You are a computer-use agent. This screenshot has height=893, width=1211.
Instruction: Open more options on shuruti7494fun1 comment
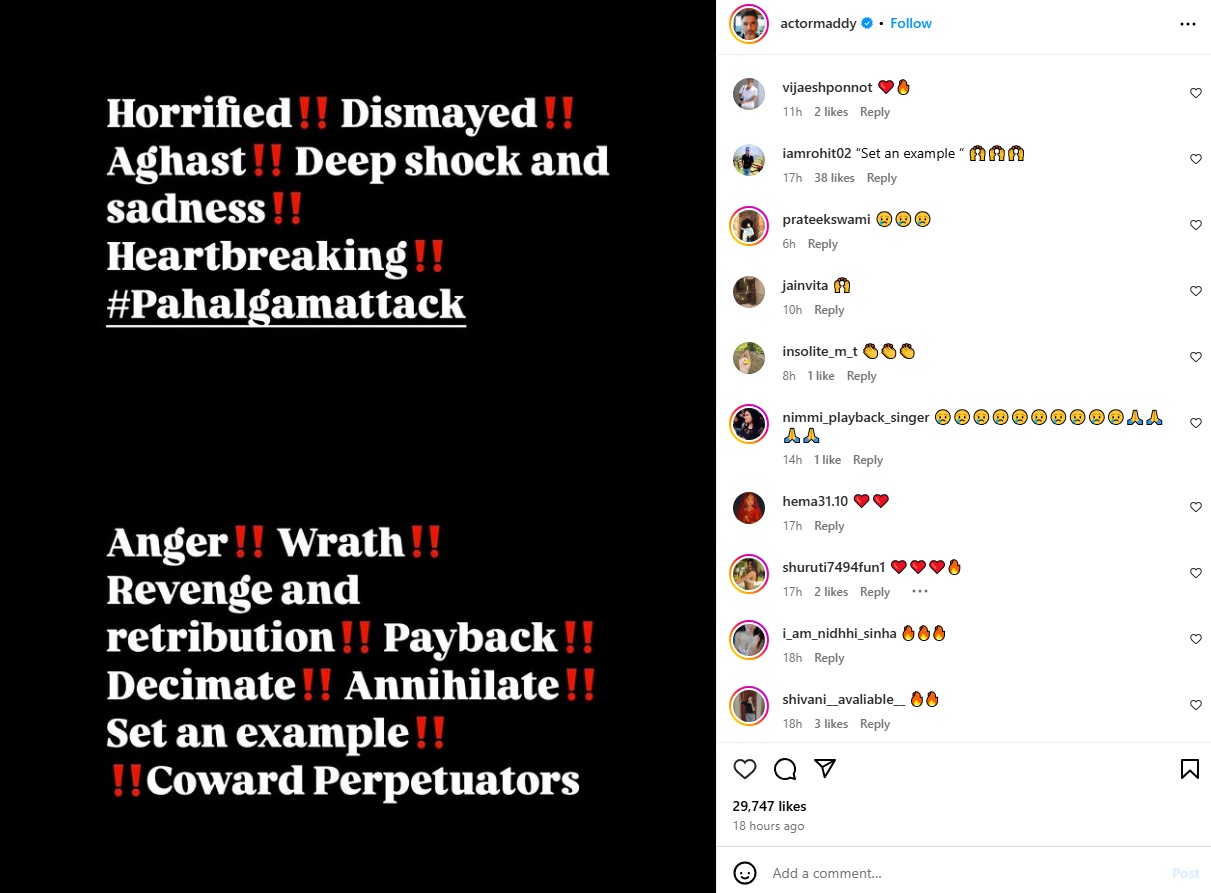coord(920,591)
